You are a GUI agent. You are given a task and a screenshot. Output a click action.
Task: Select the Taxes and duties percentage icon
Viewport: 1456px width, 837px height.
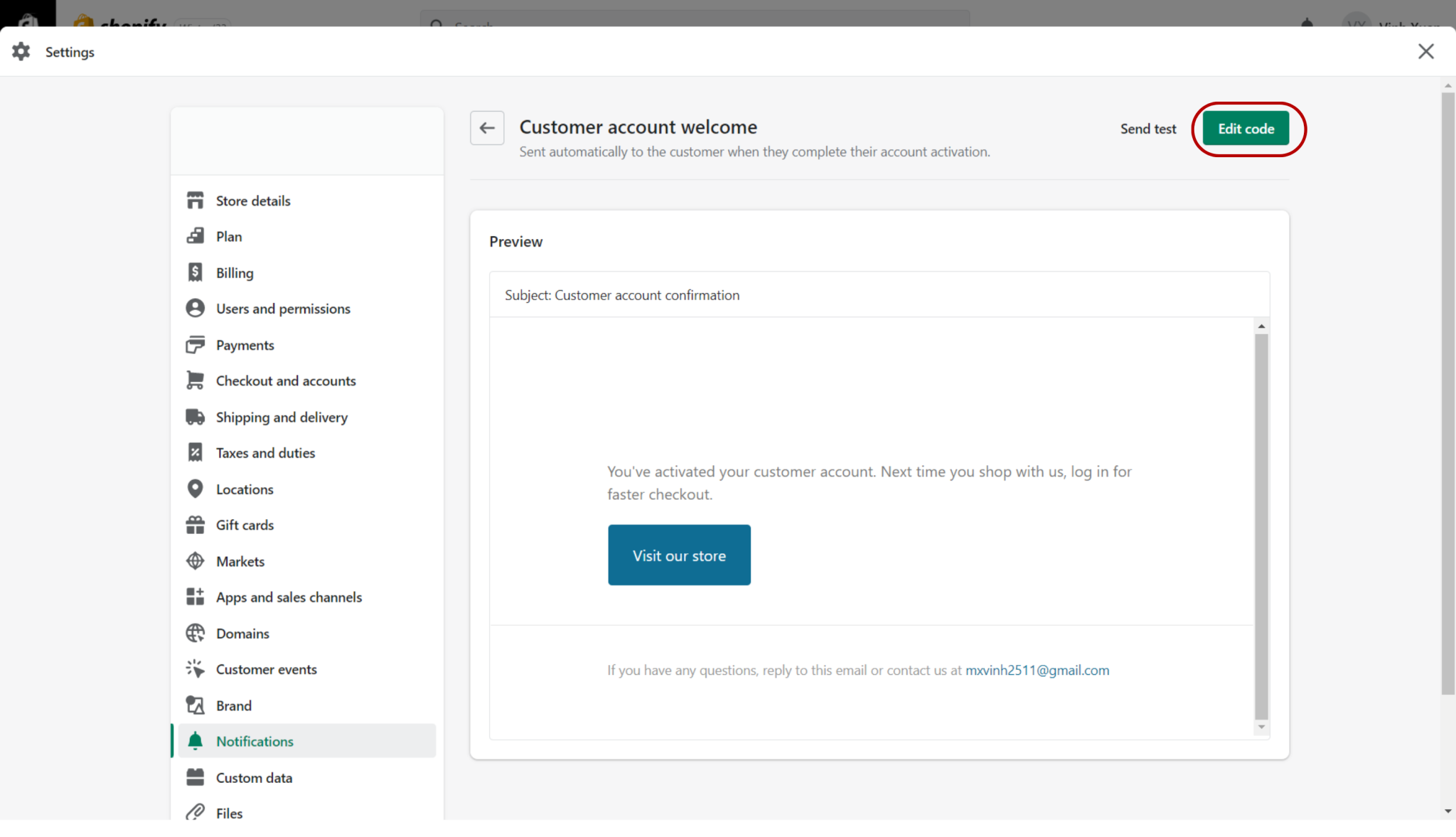195,452
